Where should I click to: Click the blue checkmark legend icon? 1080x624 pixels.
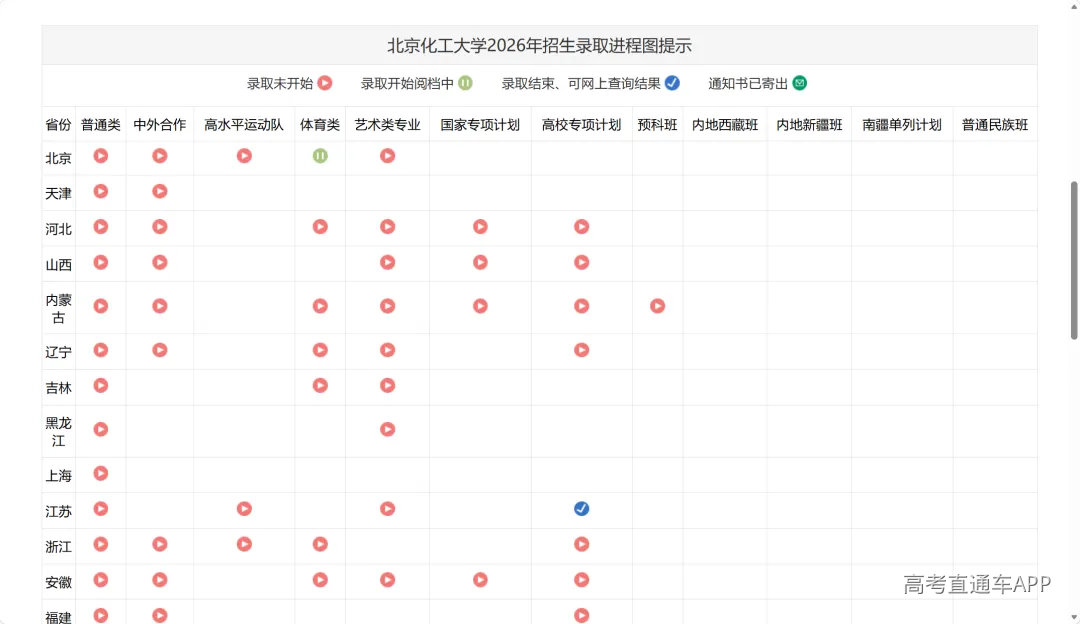(672, 83)
